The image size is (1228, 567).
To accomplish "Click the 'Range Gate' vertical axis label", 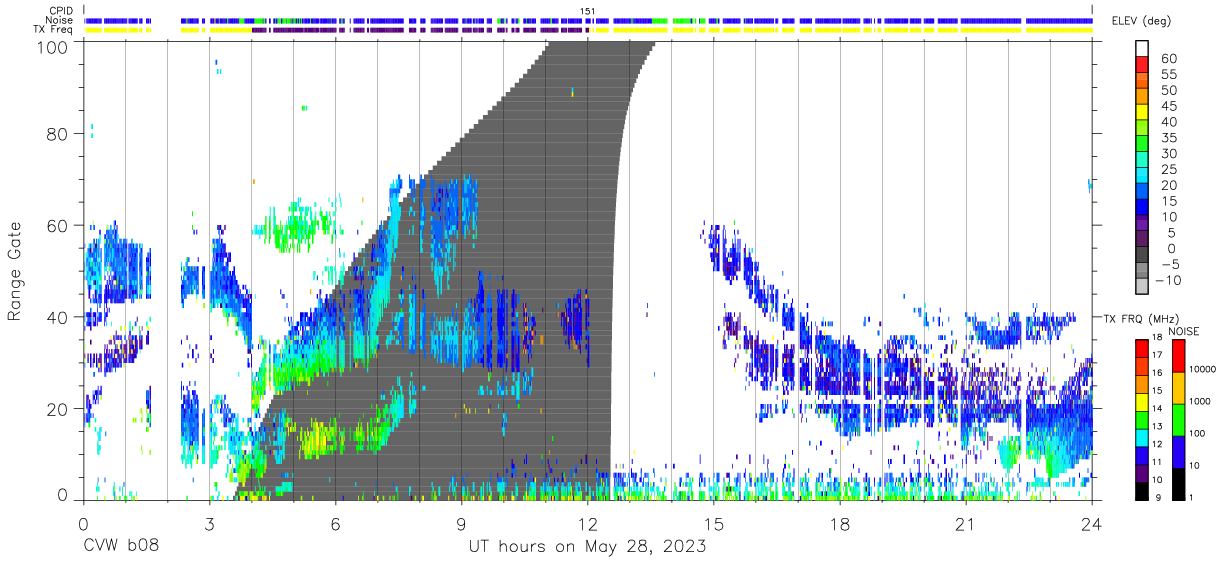I will [15, 271].
